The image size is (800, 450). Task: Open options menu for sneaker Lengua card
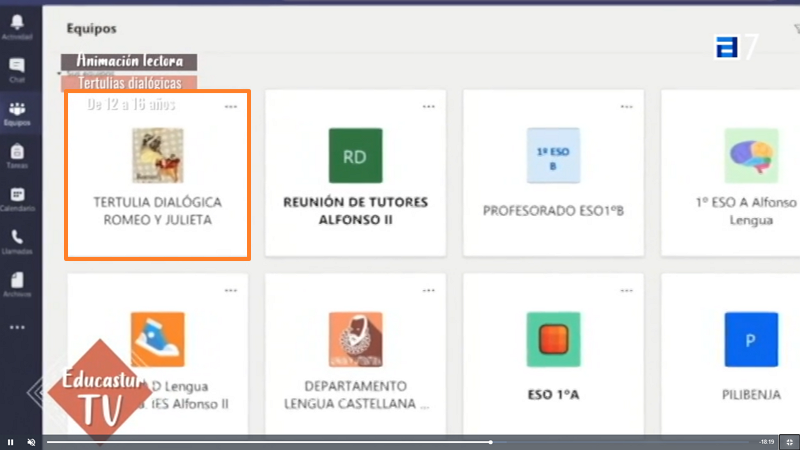(x=231, y=290)
